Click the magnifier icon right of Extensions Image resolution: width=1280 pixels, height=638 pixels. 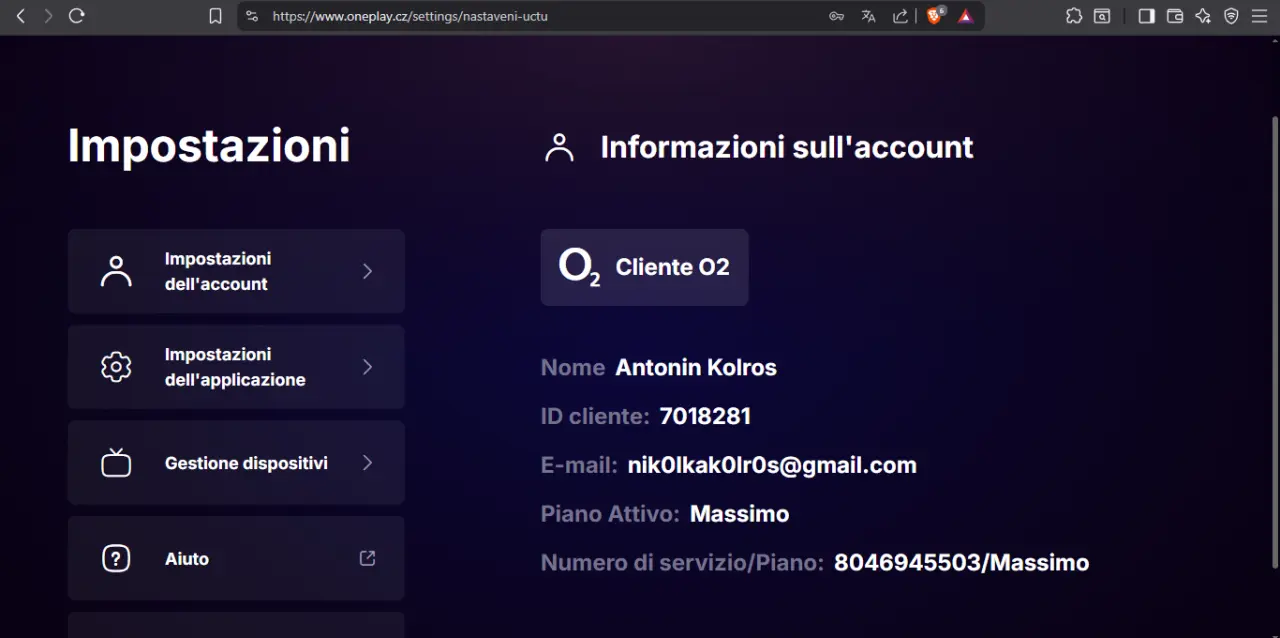click(x=1102, y=16)
